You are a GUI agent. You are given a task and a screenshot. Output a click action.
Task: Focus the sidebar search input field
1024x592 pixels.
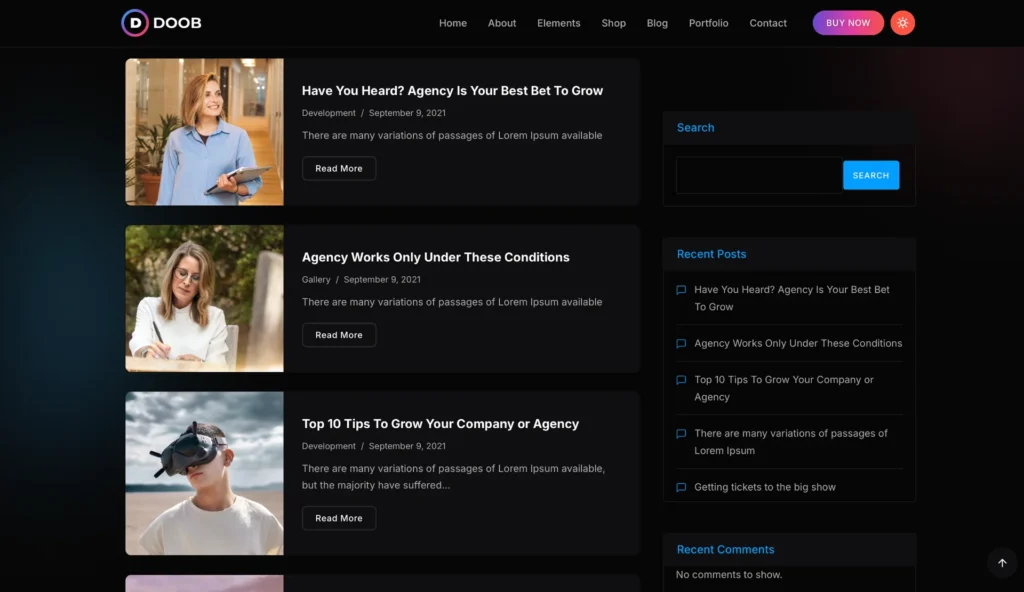click(x=759, y=175)
